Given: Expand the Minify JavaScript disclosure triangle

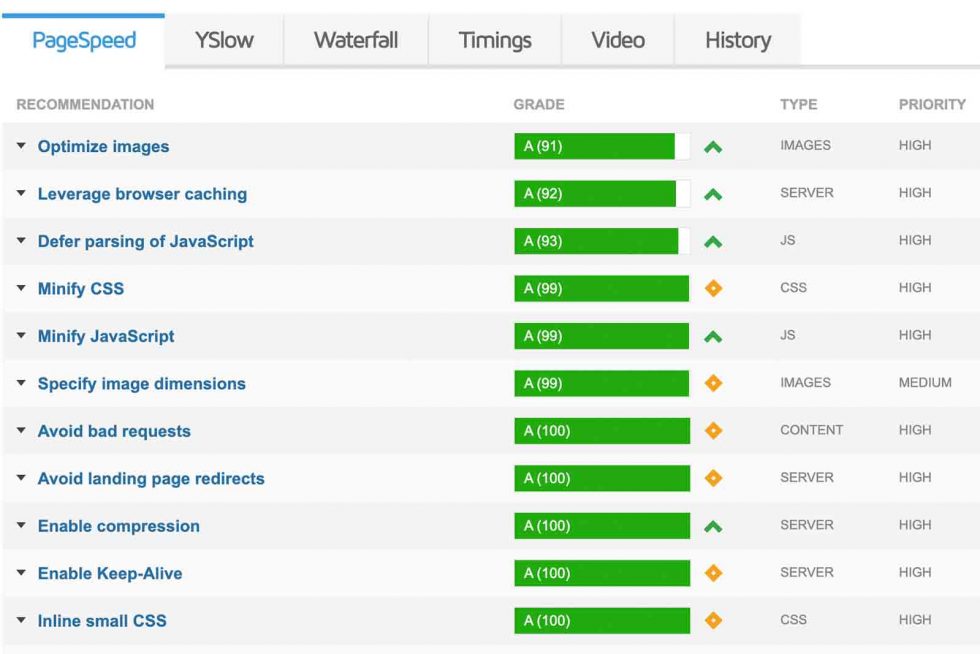Looking at the screenshot, I should coord(21,336).
